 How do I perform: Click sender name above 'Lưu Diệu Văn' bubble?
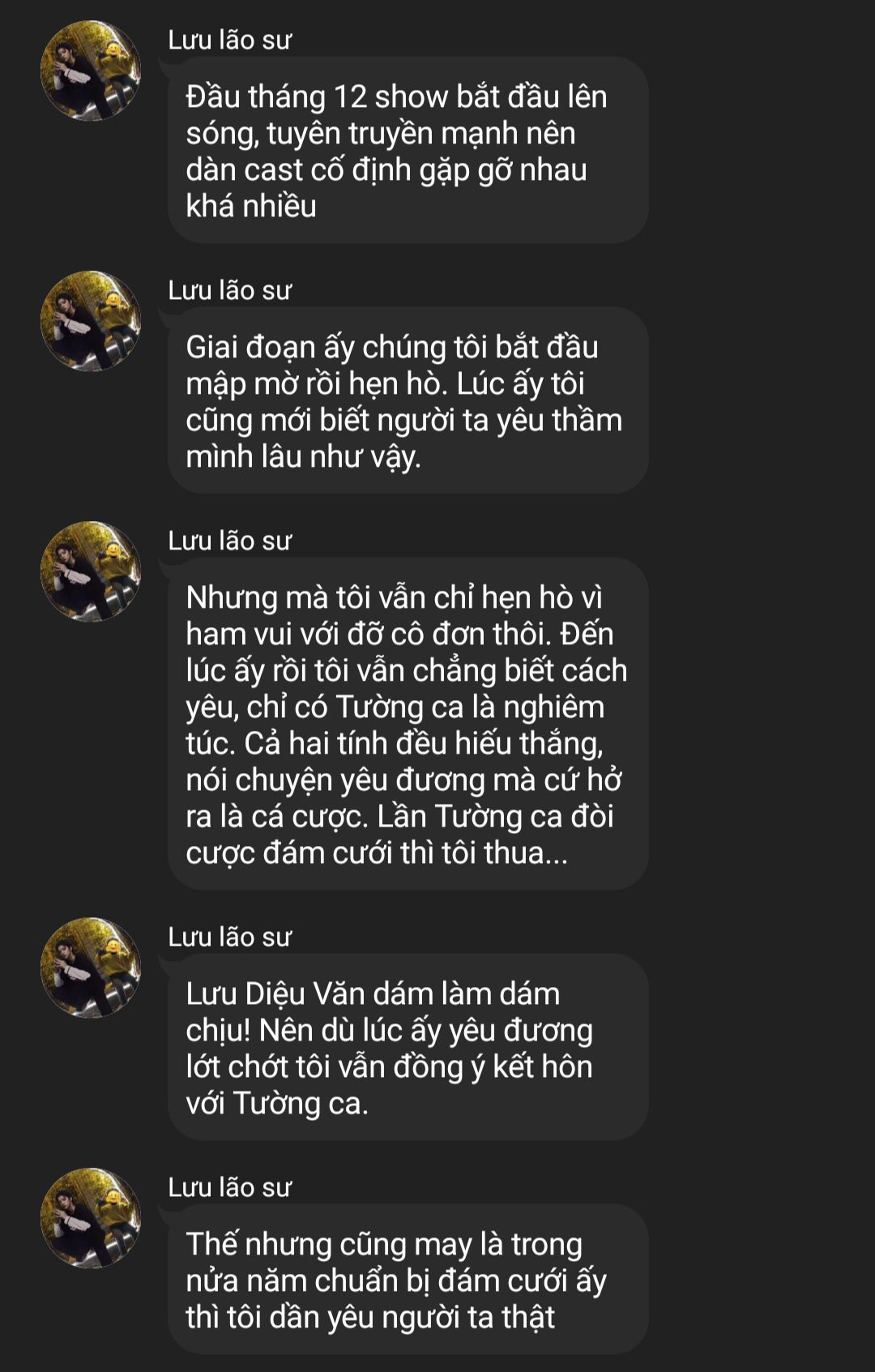(229, 937)
